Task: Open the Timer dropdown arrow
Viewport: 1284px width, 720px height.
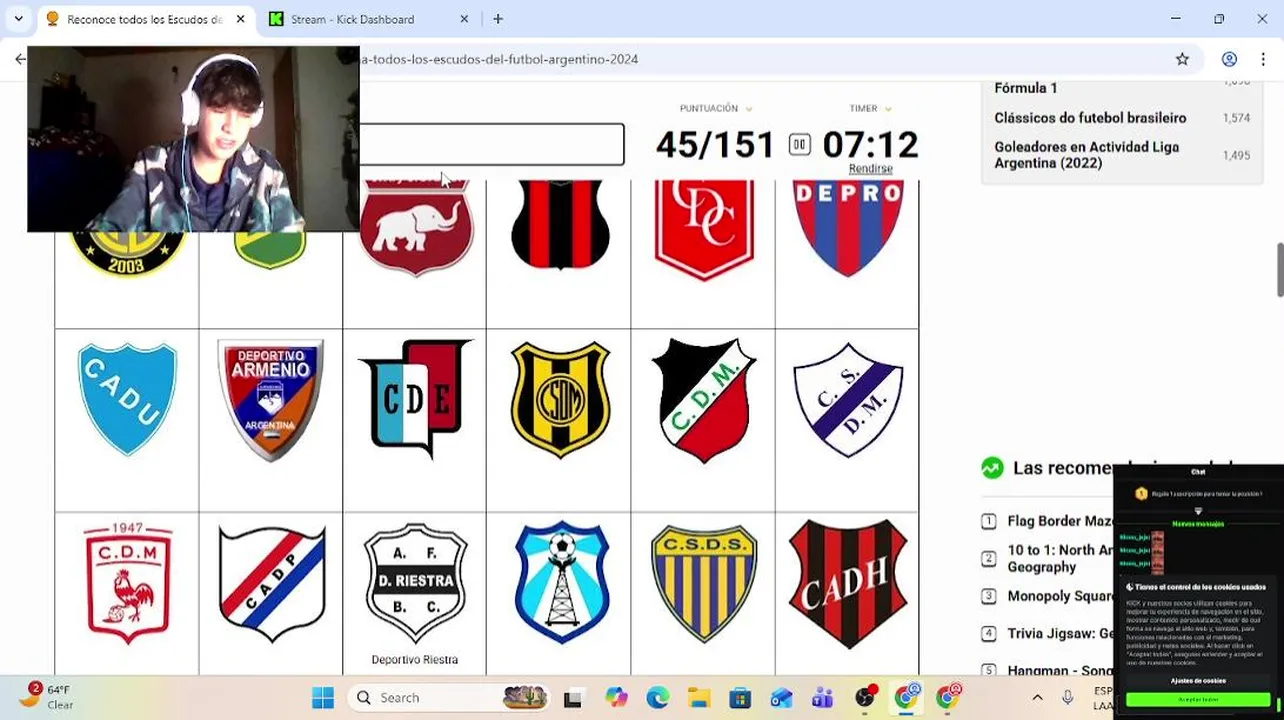Action: 887,109
